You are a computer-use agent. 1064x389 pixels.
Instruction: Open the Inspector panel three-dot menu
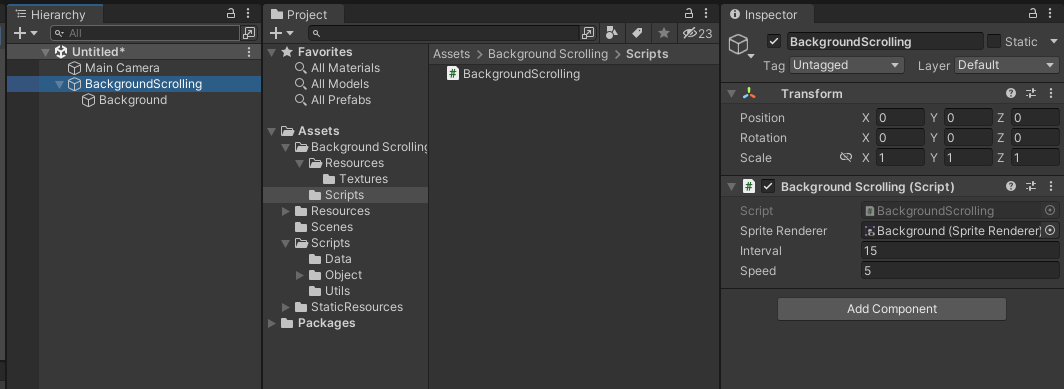1050,14
